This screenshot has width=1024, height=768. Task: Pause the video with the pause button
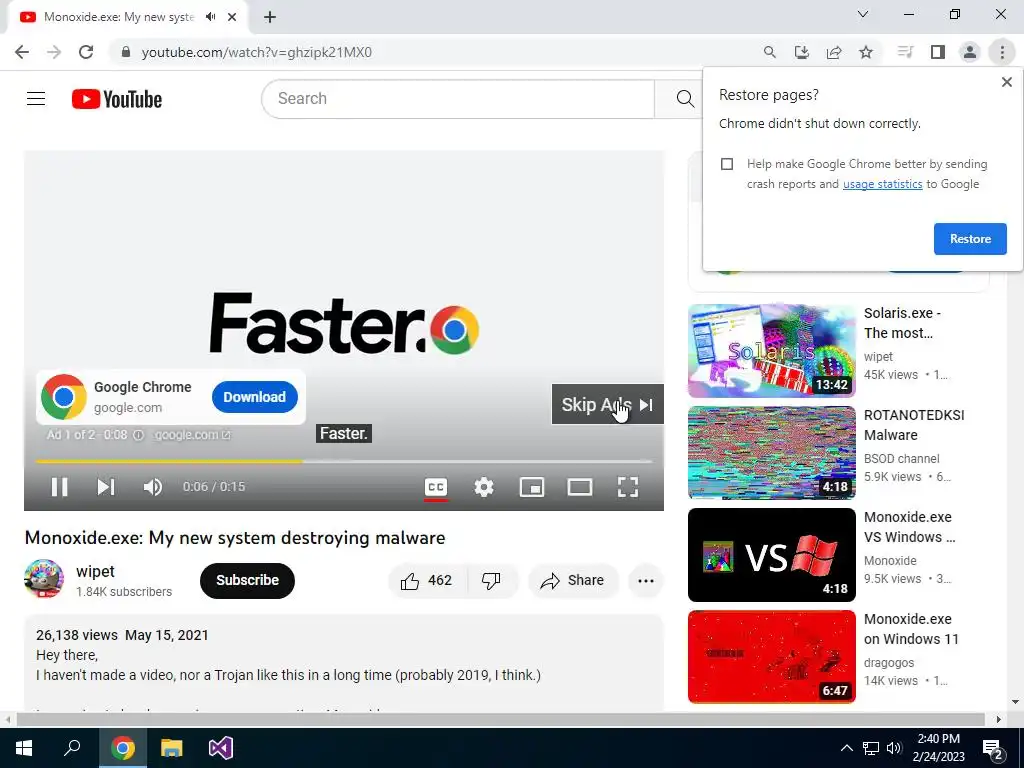pos(59,487)
